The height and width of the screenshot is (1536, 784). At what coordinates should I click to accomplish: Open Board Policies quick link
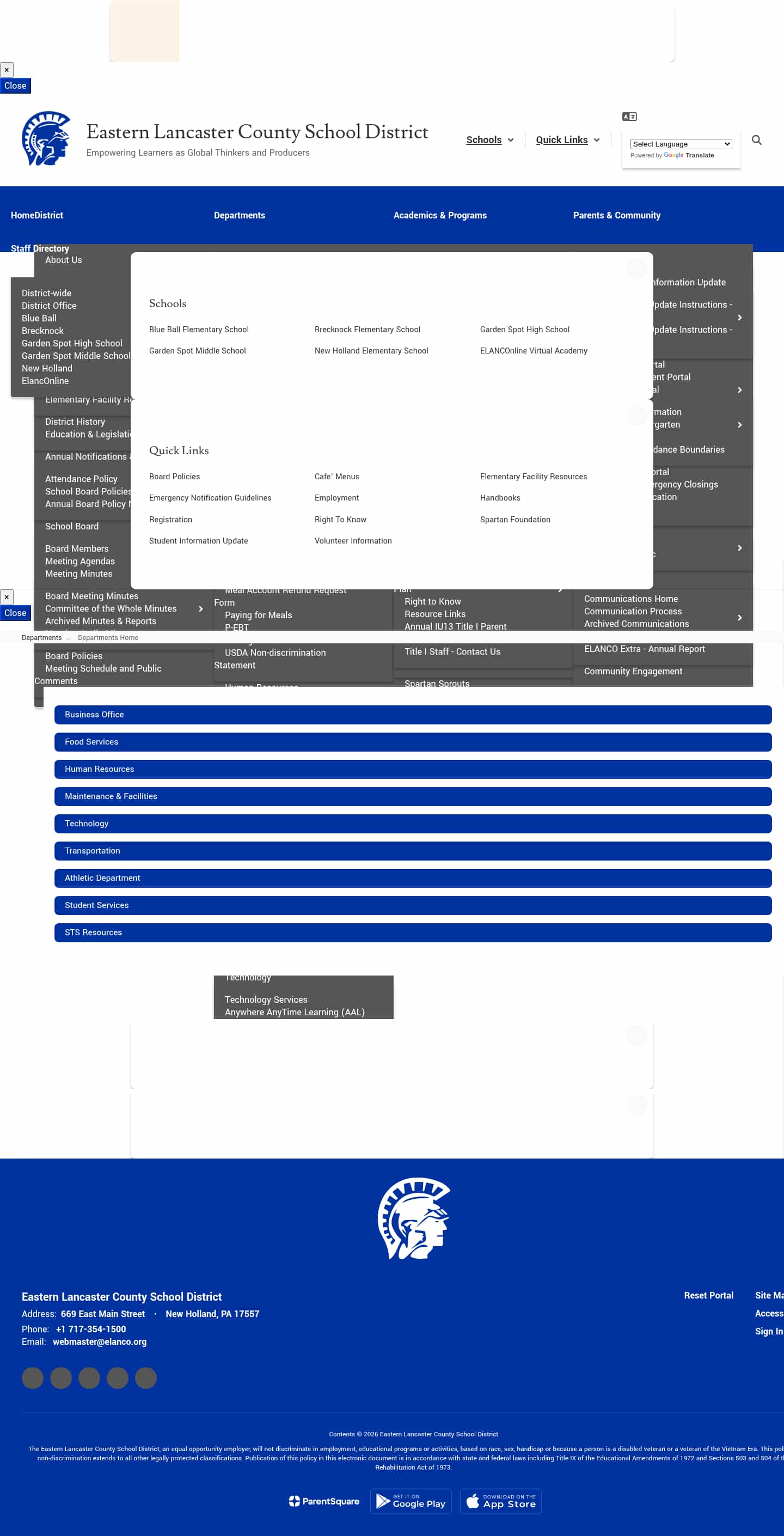pos(175,477)
